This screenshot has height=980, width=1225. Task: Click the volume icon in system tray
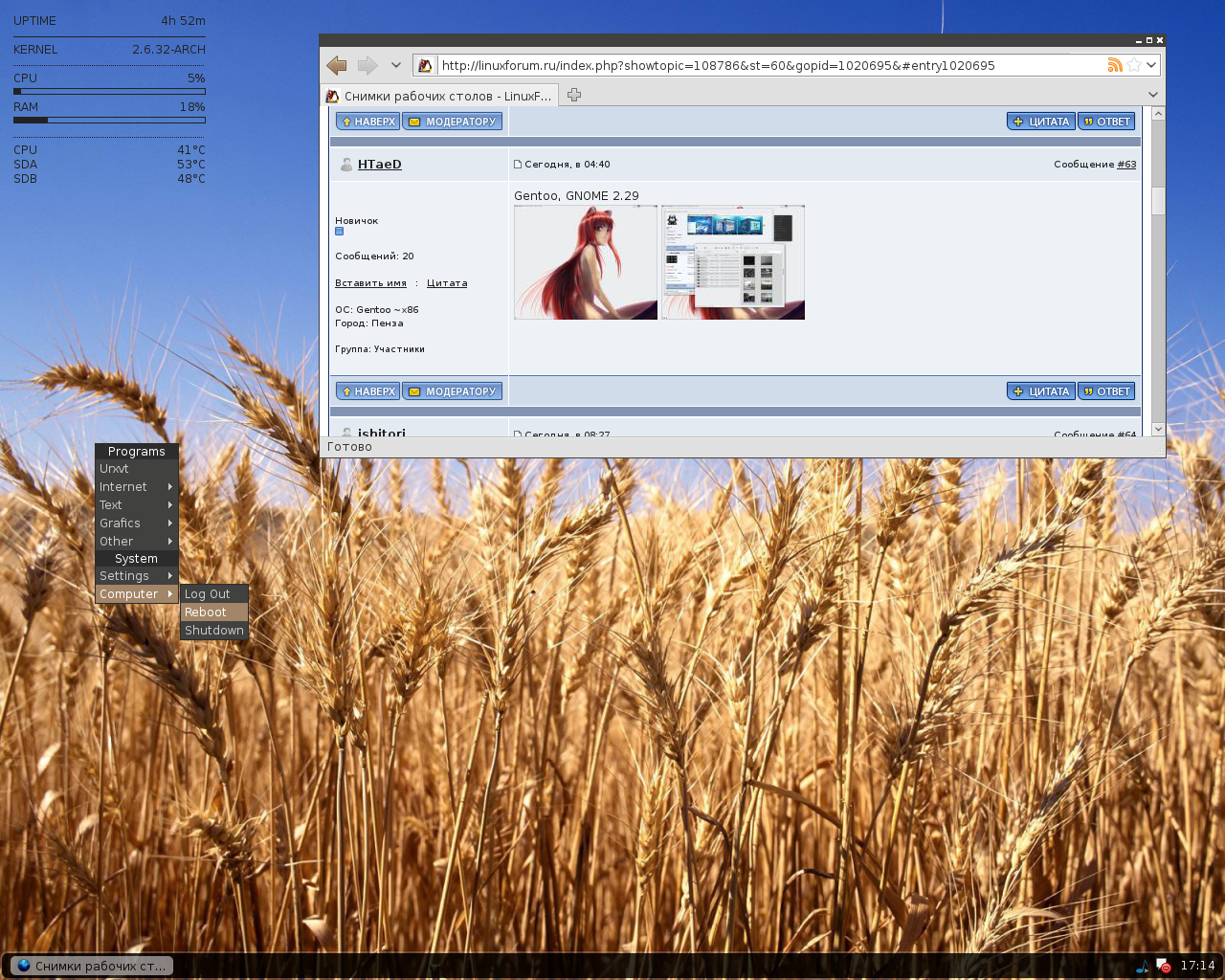pyautogui.click(x=1143, y=966)
